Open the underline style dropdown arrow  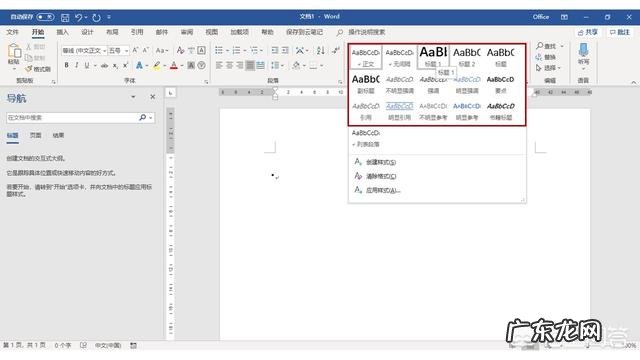pos(95,66)
